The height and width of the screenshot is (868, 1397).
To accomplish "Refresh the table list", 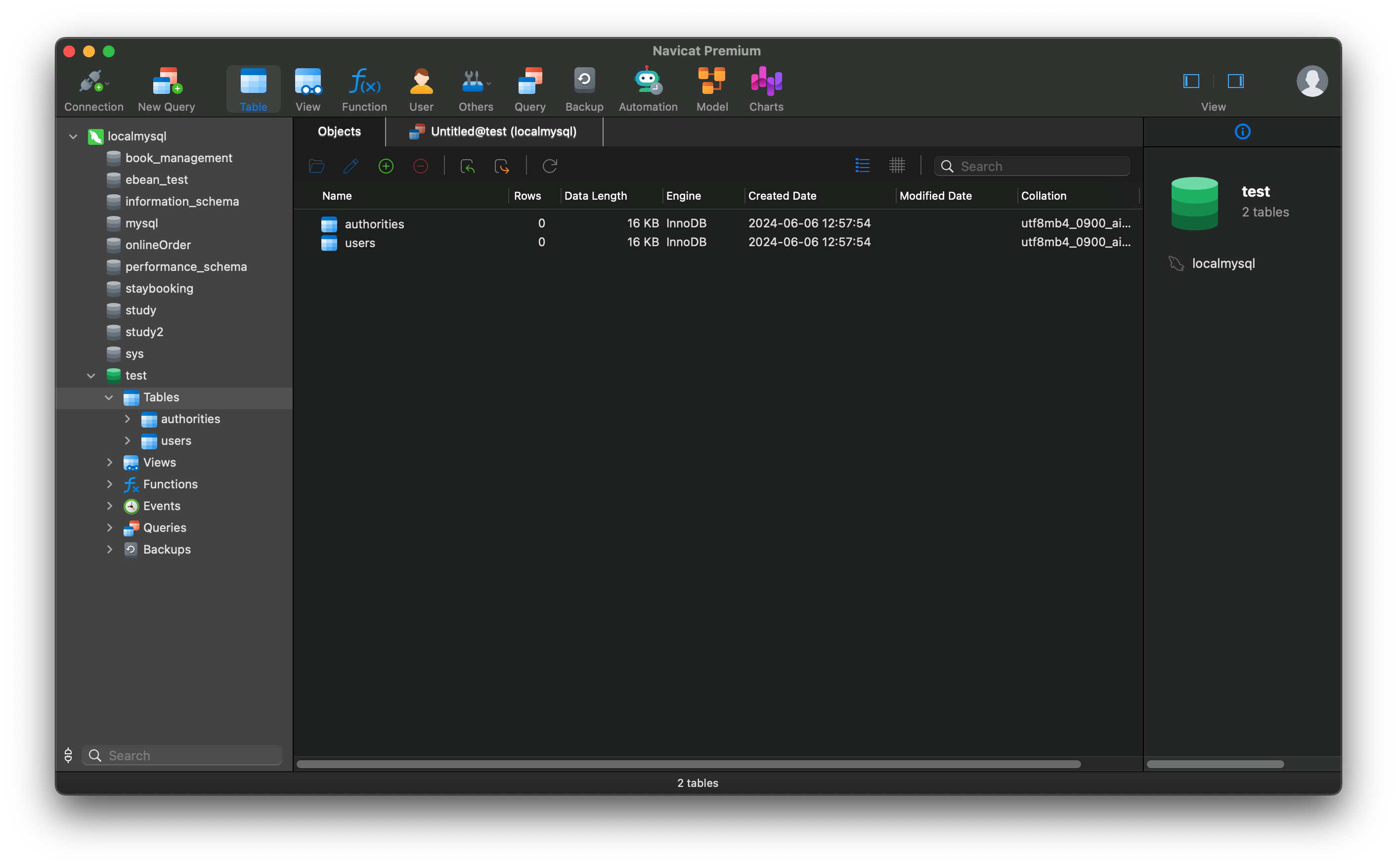I will (x=549, y=166).
